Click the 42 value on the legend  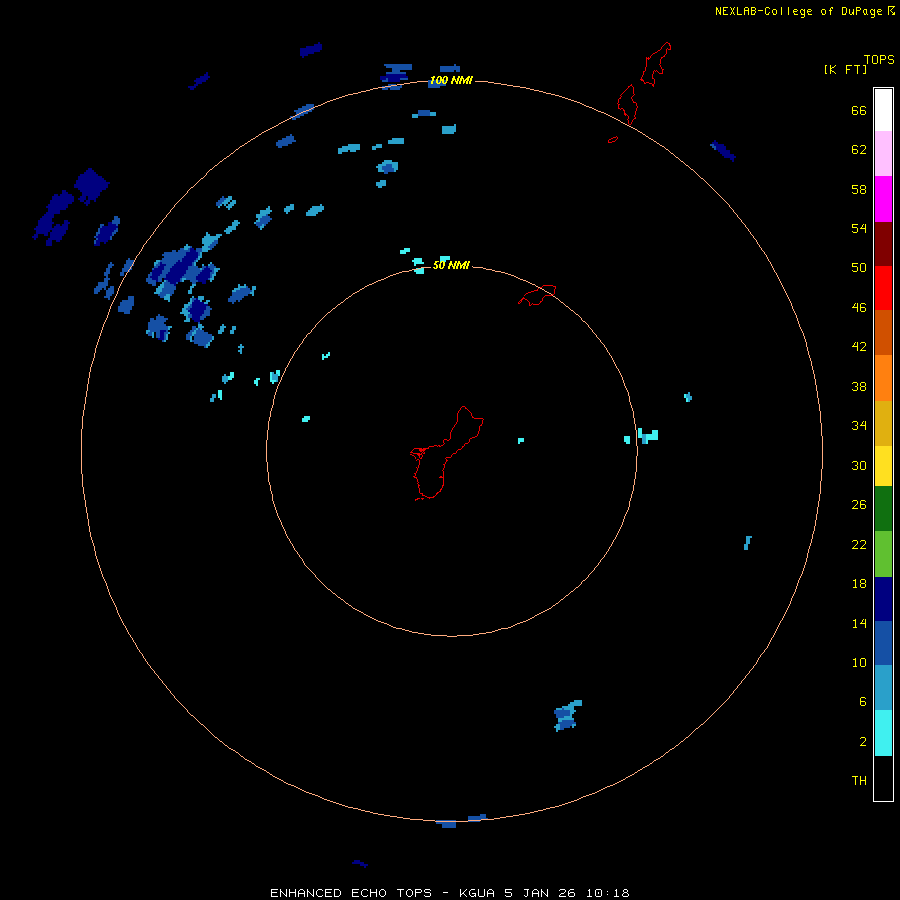point(858,346)
